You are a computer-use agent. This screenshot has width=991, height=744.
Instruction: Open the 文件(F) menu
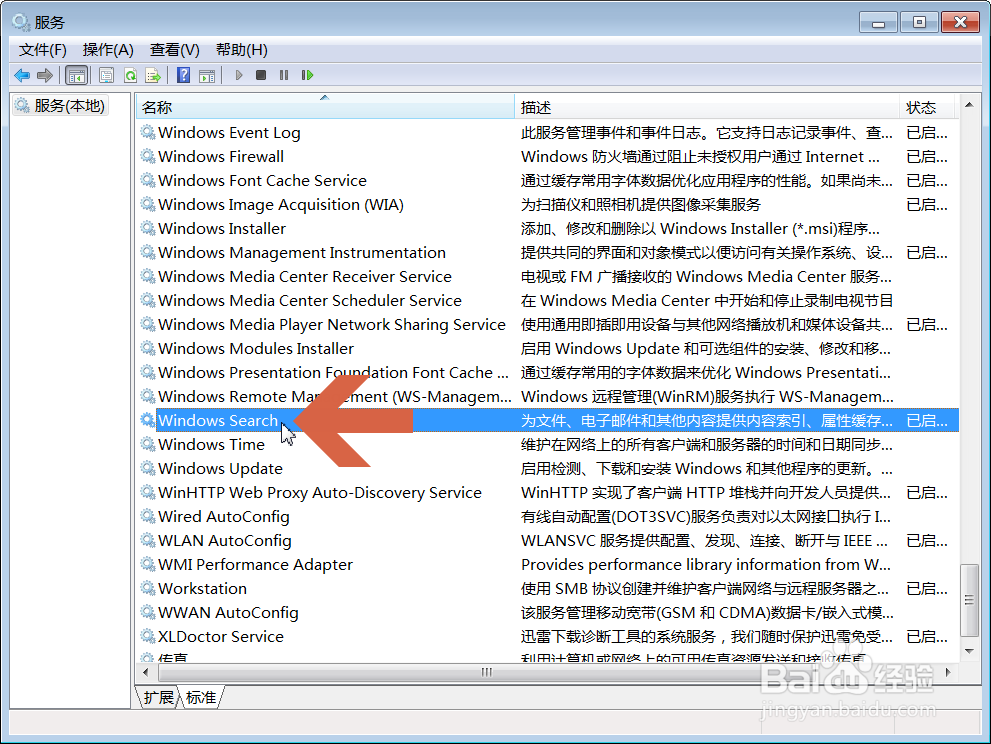point(42,50)
